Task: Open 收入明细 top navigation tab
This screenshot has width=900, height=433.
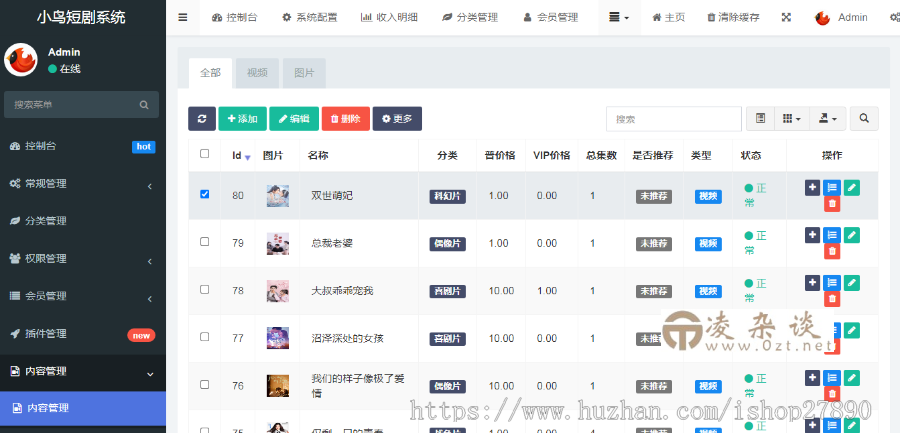Action: (x=388, y=17)
